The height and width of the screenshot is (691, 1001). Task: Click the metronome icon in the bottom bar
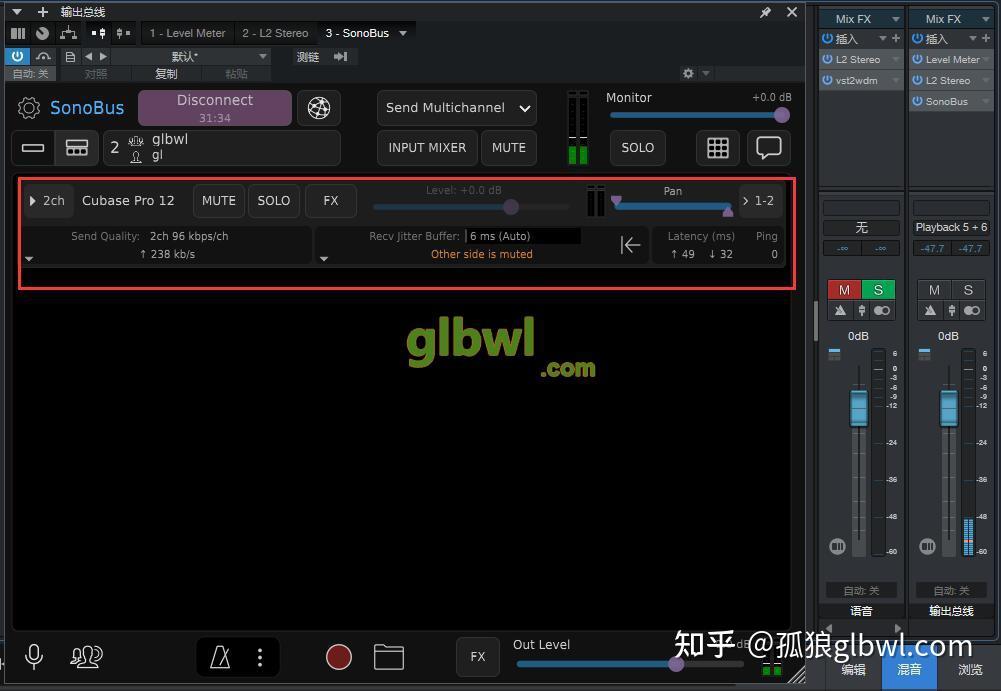click(220, 657)
